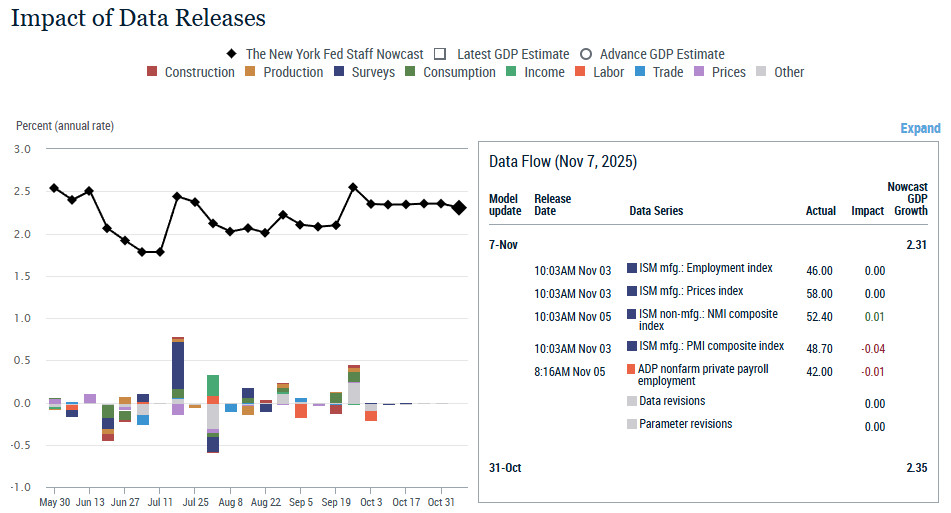The width and height of the screenshot is (951, 513).
Task: Expand the 31-Oct model update row
Action: click(x=505, y=468)
